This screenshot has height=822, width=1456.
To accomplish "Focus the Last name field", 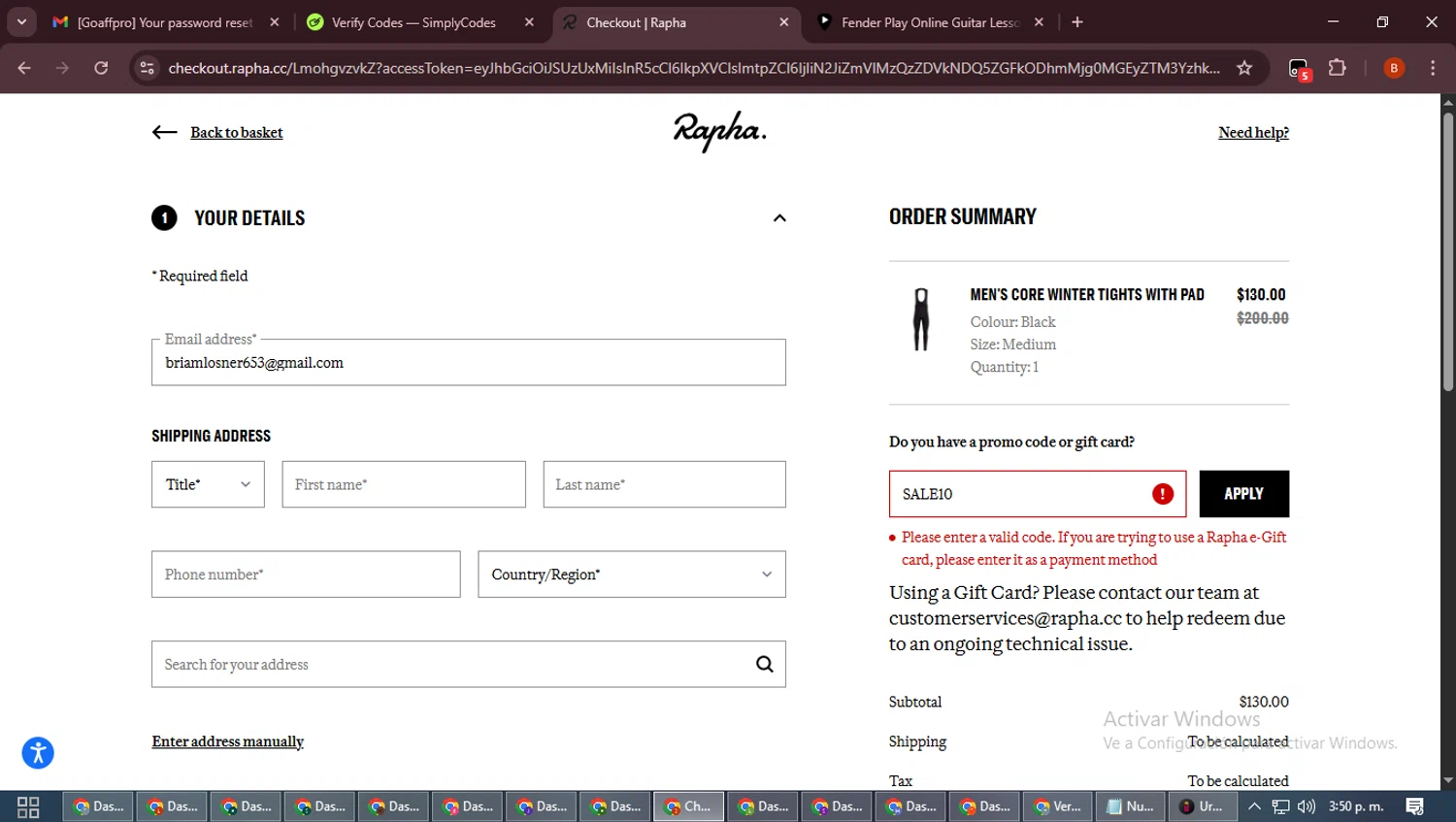I will coord(665,484).
